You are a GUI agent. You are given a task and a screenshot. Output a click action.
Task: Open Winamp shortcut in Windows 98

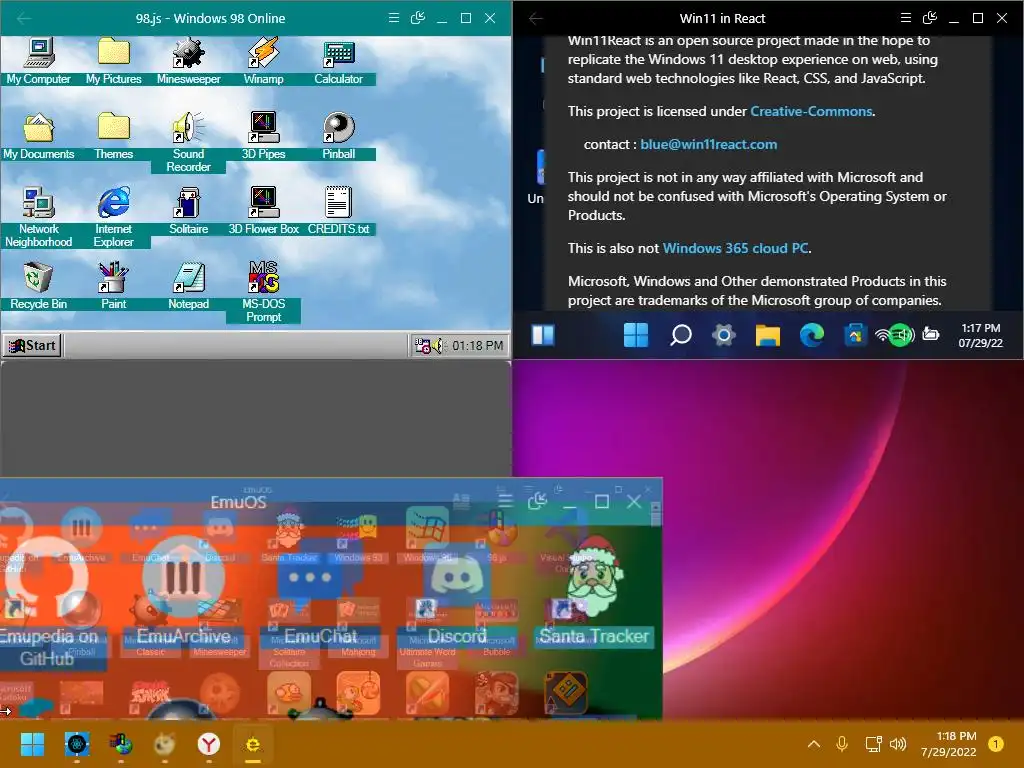point(264,61)
